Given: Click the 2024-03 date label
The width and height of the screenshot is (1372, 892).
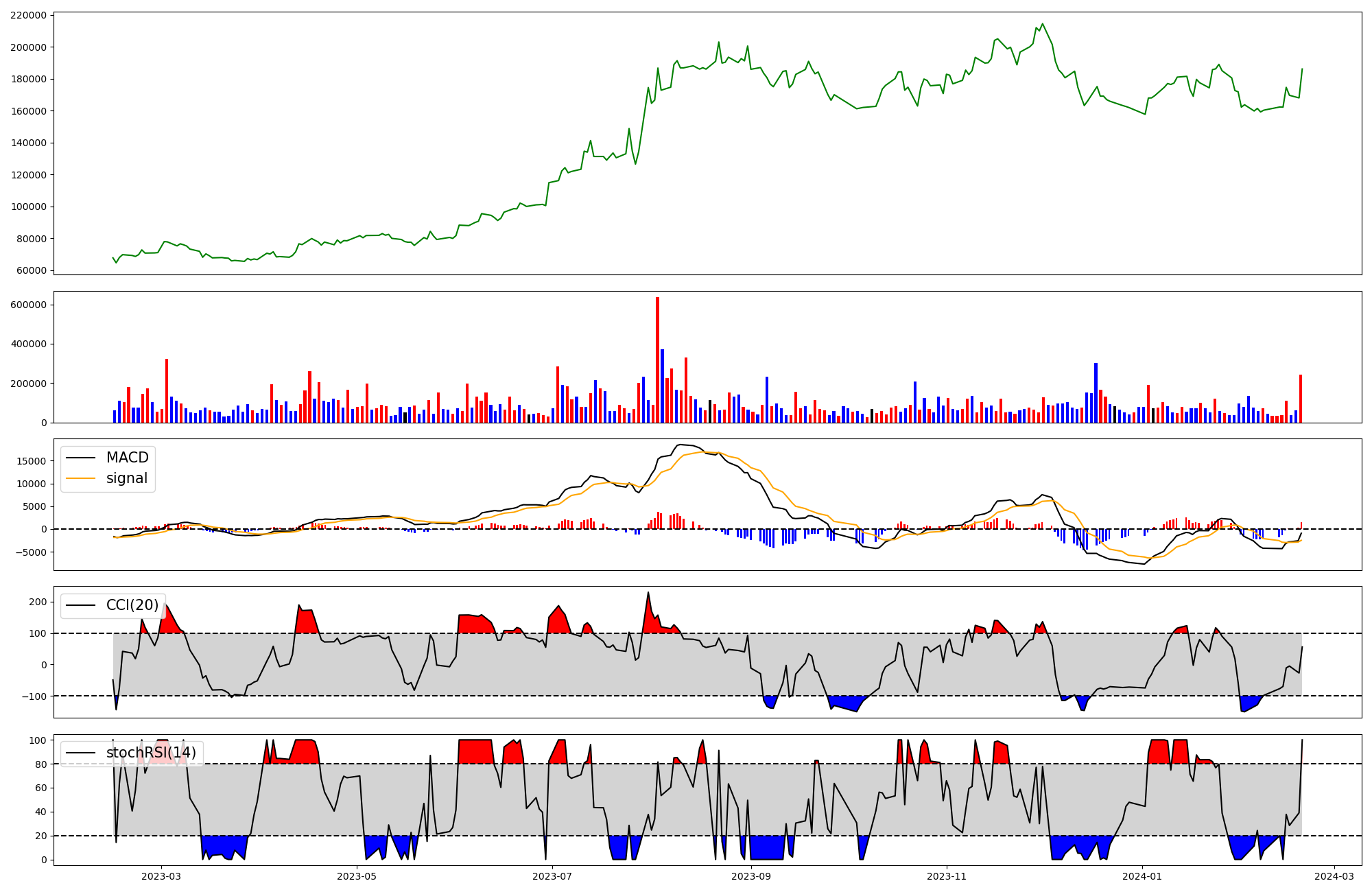Looking at the screenshot, I should (1334, 876).
